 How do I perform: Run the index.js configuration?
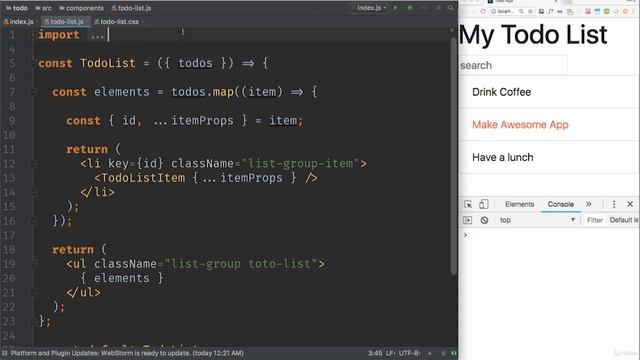click(x=395, y=8)
